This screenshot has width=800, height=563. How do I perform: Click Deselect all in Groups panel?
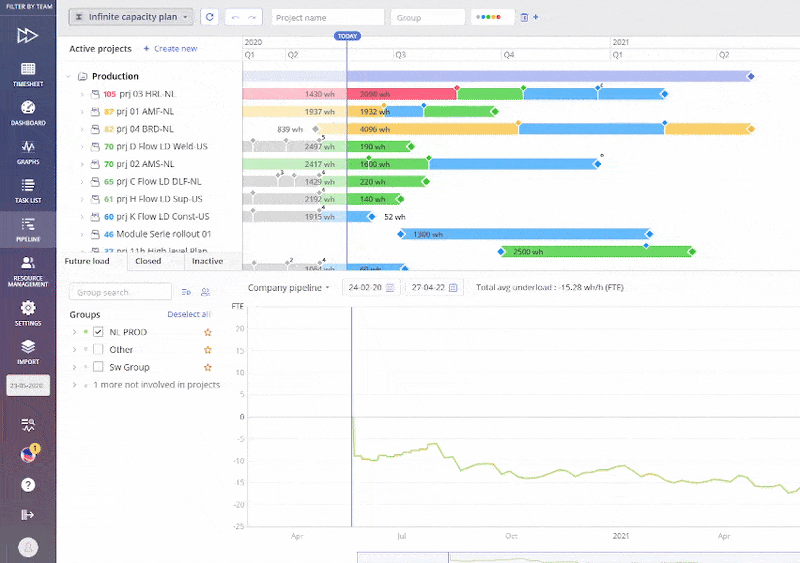(x=188, y=314)
